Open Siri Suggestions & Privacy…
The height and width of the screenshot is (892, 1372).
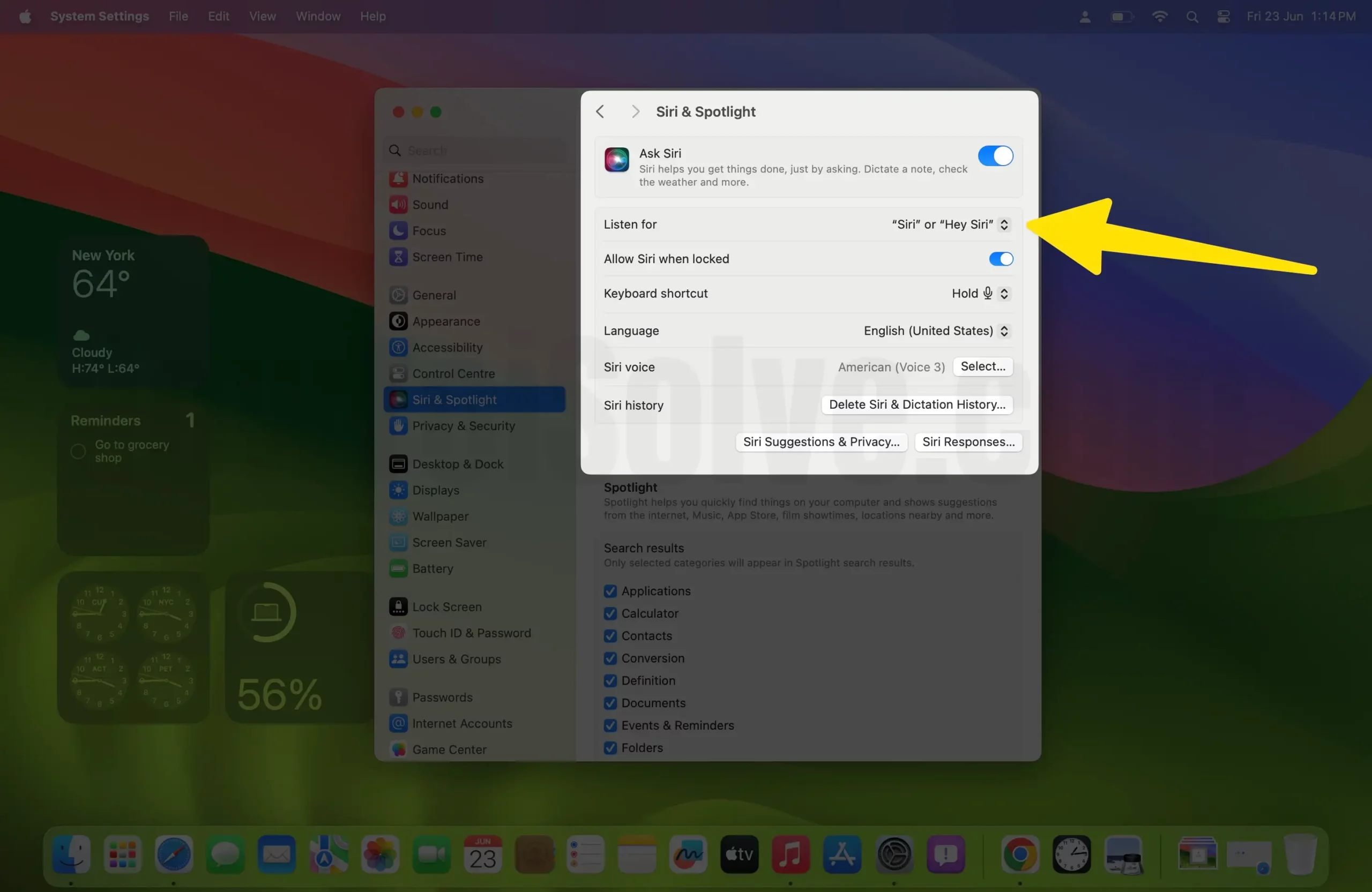point(821,442)
